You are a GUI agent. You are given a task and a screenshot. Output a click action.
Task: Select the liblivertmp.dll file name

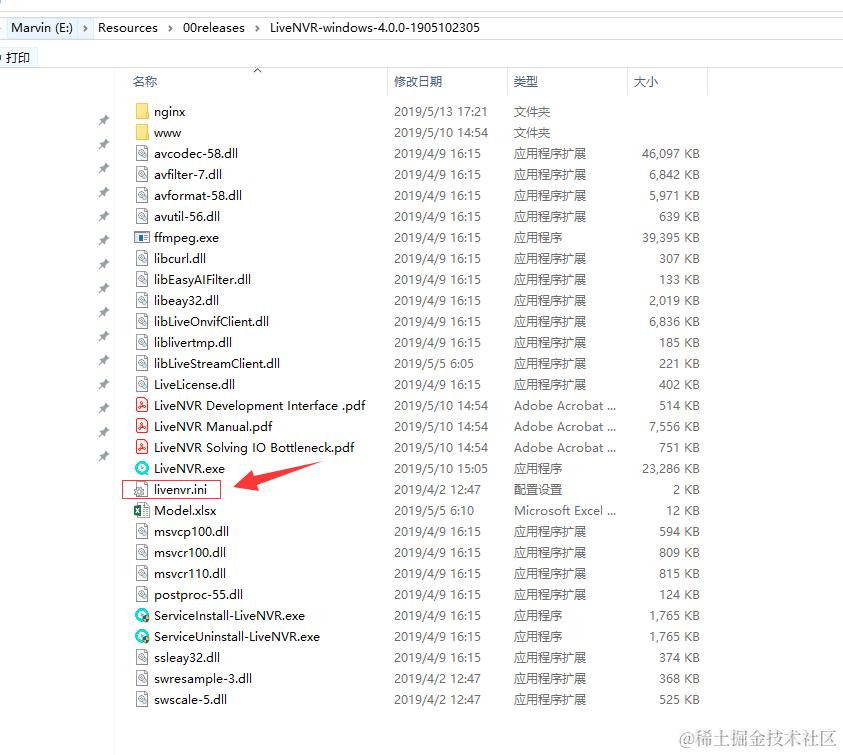[193, 343]
